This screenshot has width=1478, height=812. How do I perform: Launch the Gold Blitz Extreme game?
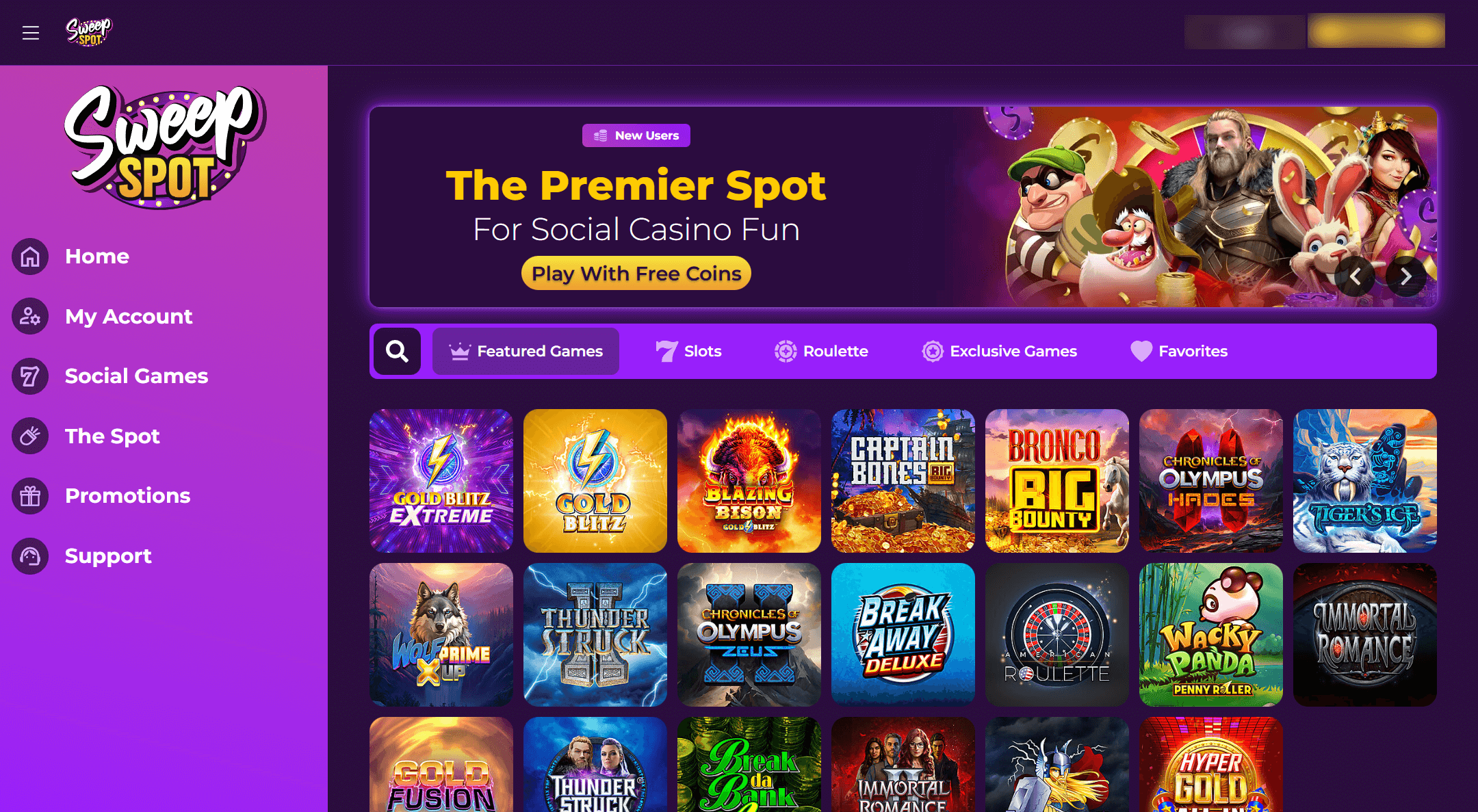(x=441, y=481)
